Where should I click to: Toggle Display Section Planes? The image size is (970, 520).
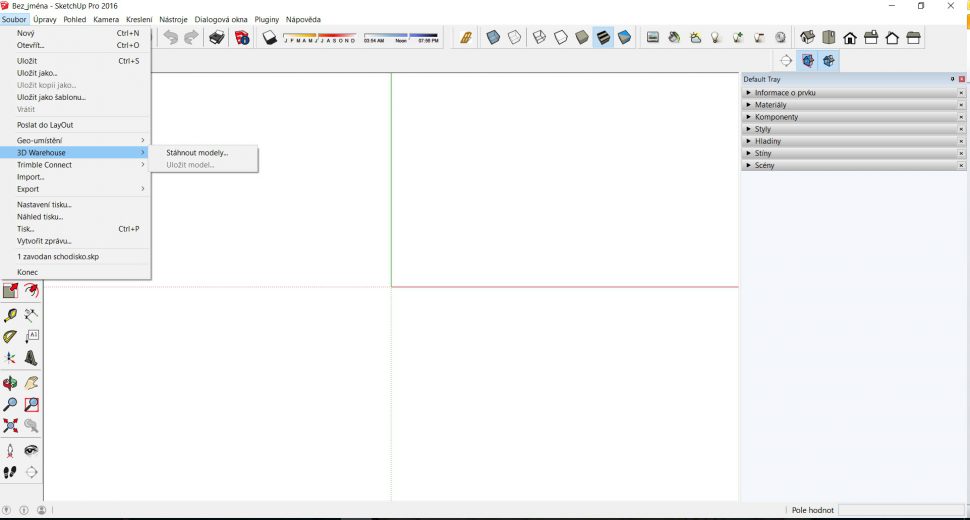[x=808, y=61]
